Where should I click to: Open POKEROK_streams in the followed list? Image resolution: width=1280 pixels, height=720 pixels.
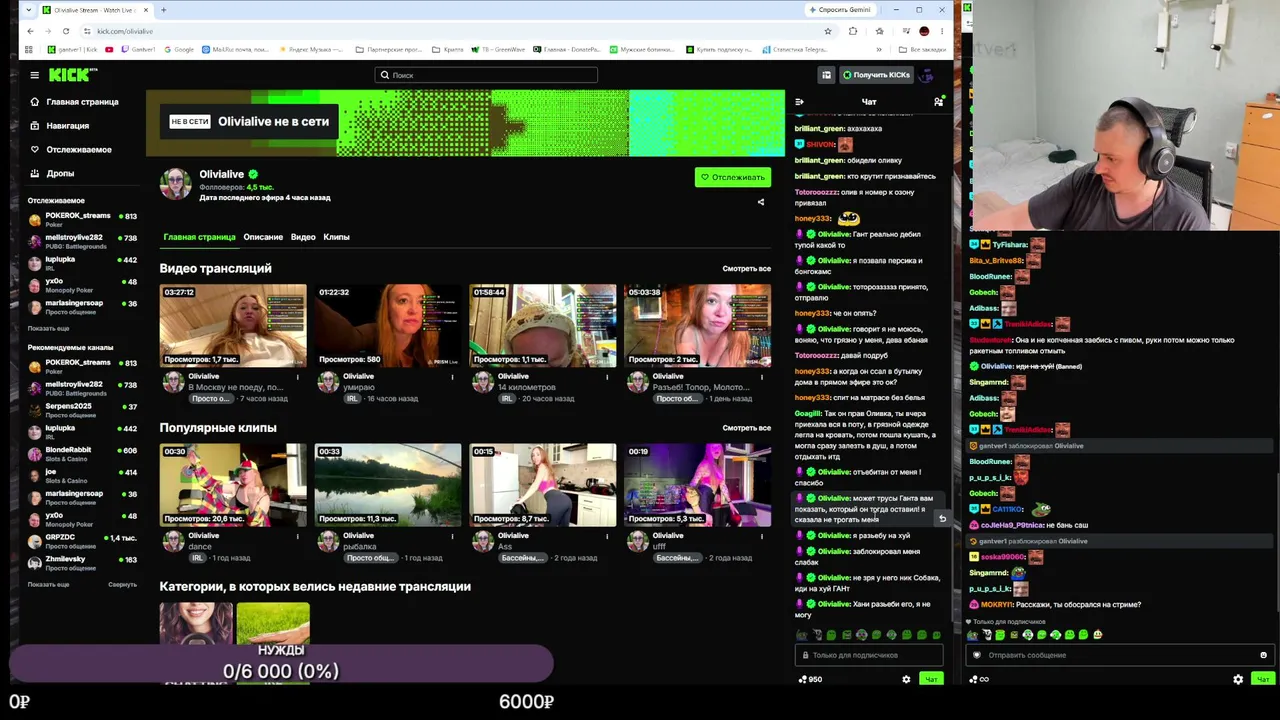tap(82, 218)
